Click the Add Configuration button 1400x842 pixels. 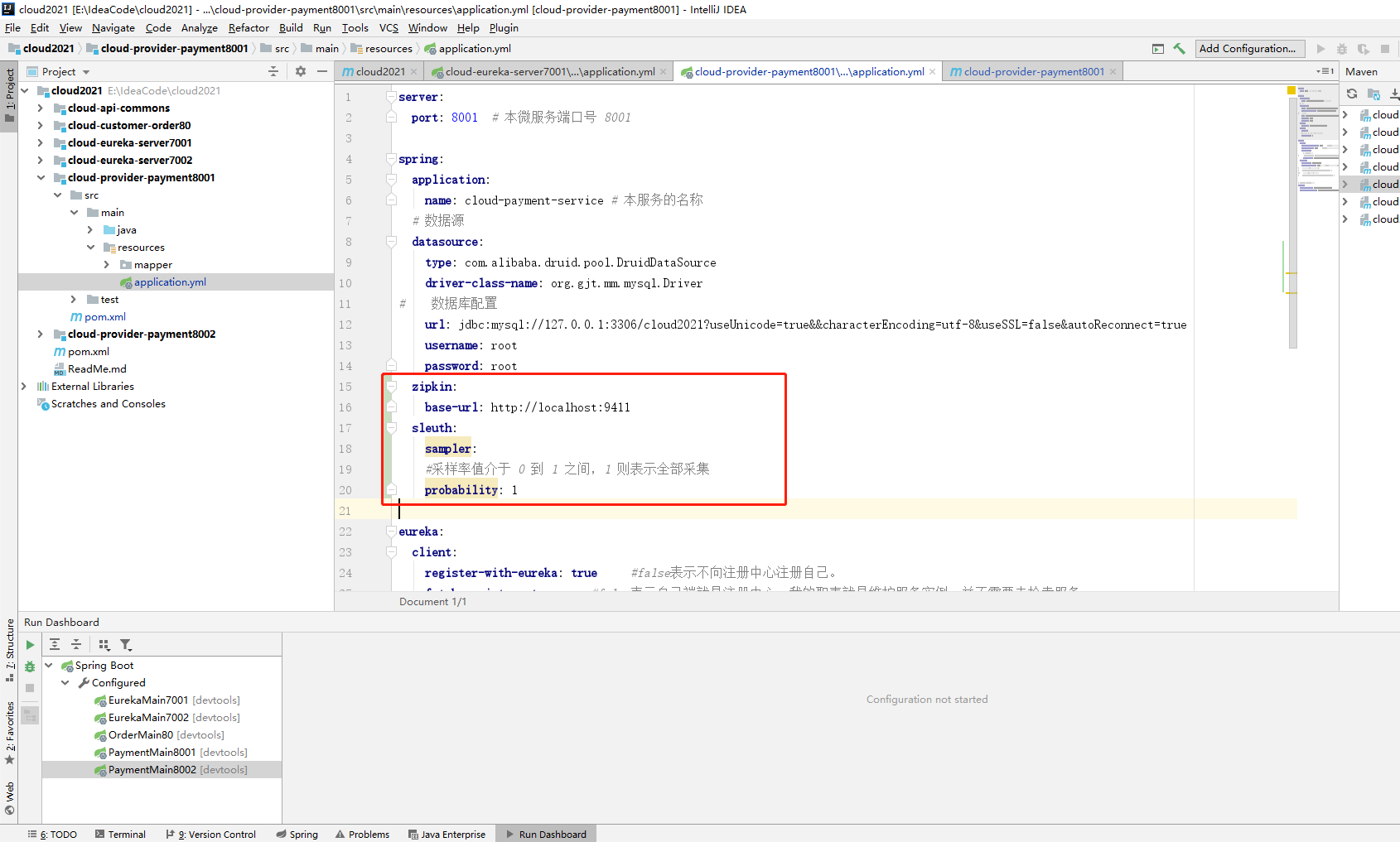coord(1250,49)
